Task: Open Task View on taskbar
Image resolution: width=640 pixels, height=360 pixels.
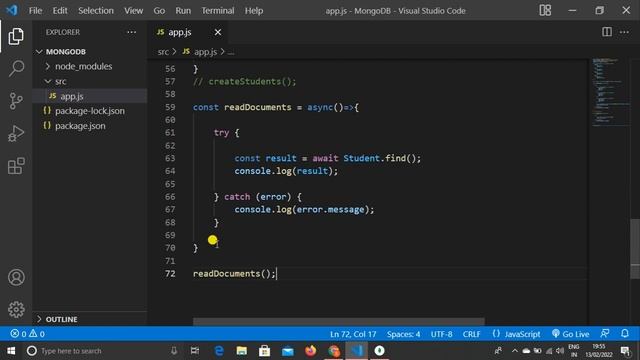Action: click(195, 351)
